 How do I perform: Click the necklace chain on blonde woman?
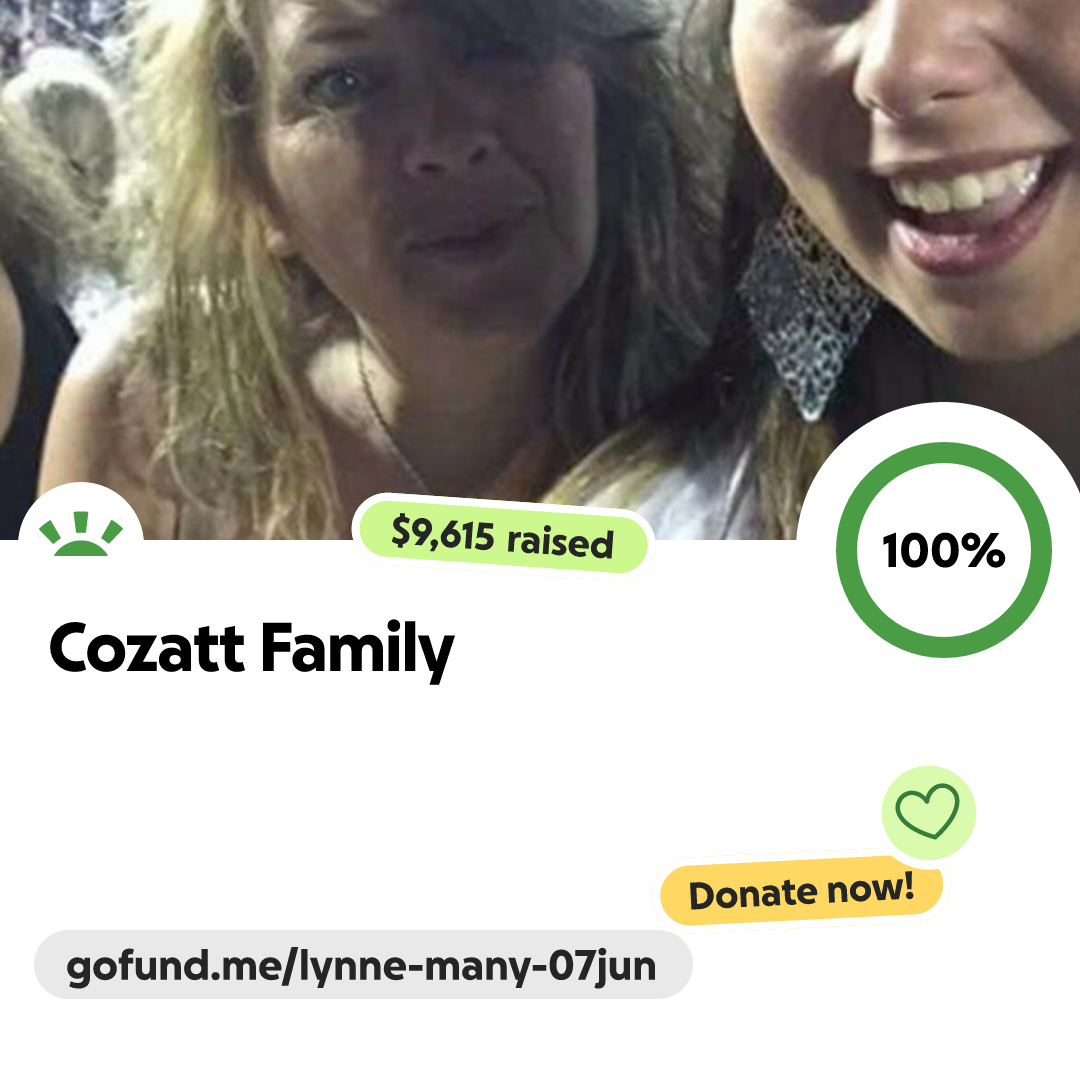coord(391,413)
